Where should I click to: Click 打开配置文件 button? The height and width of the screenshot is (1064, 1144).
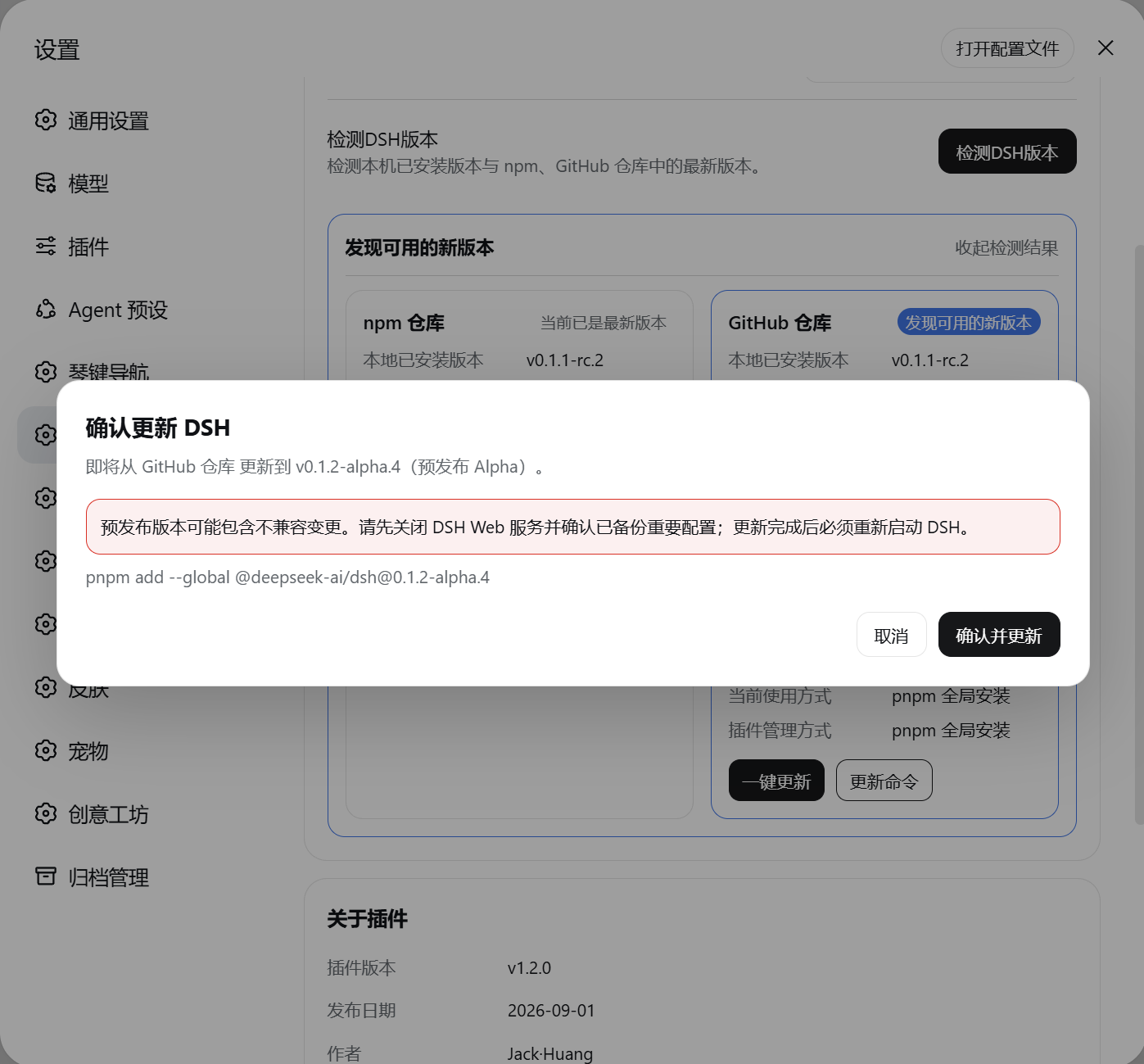[x=1007, y=48]
